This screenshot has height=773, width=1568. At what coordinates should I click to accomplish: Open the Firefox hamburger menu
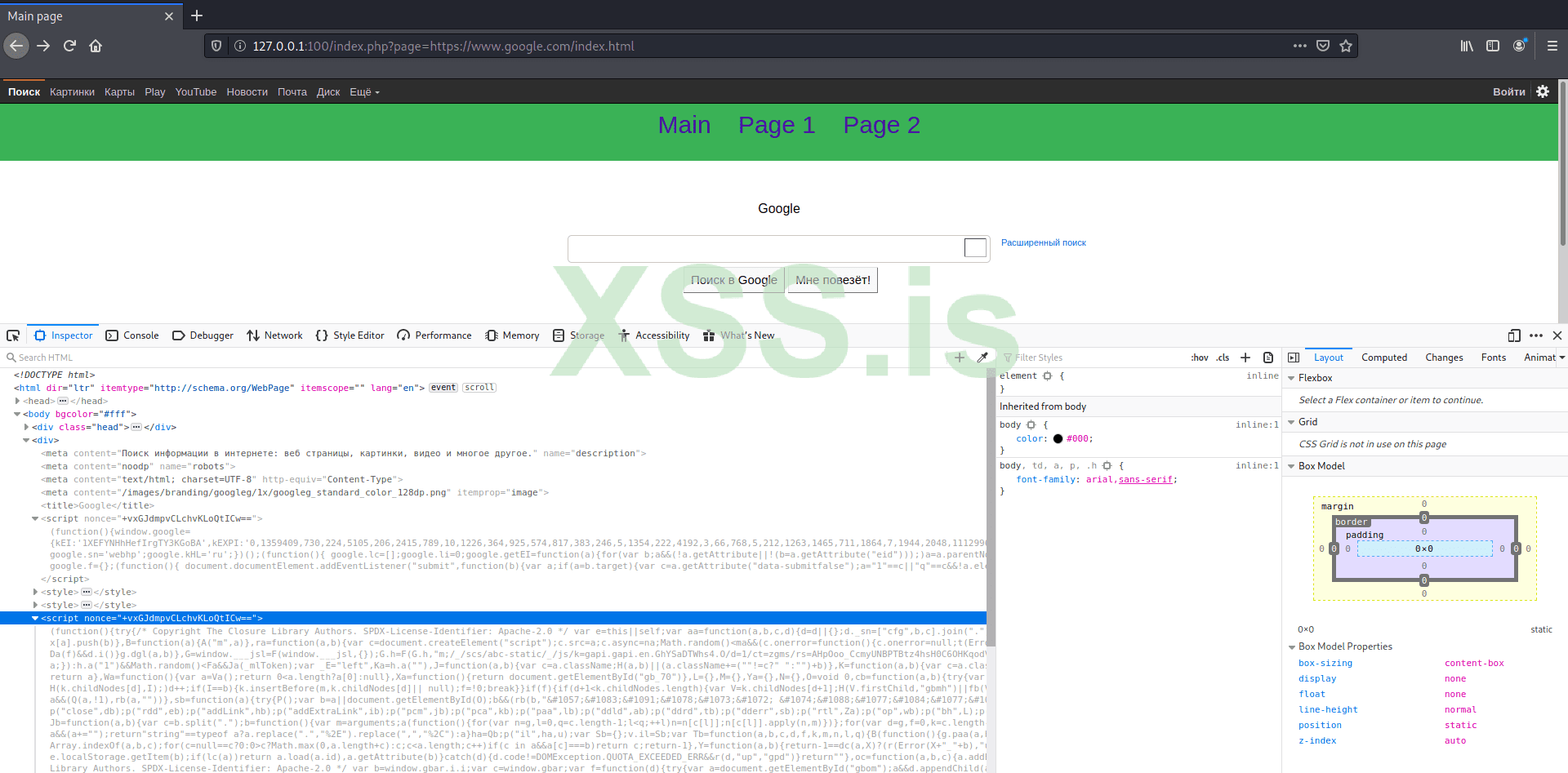[x=1552, y=46]
